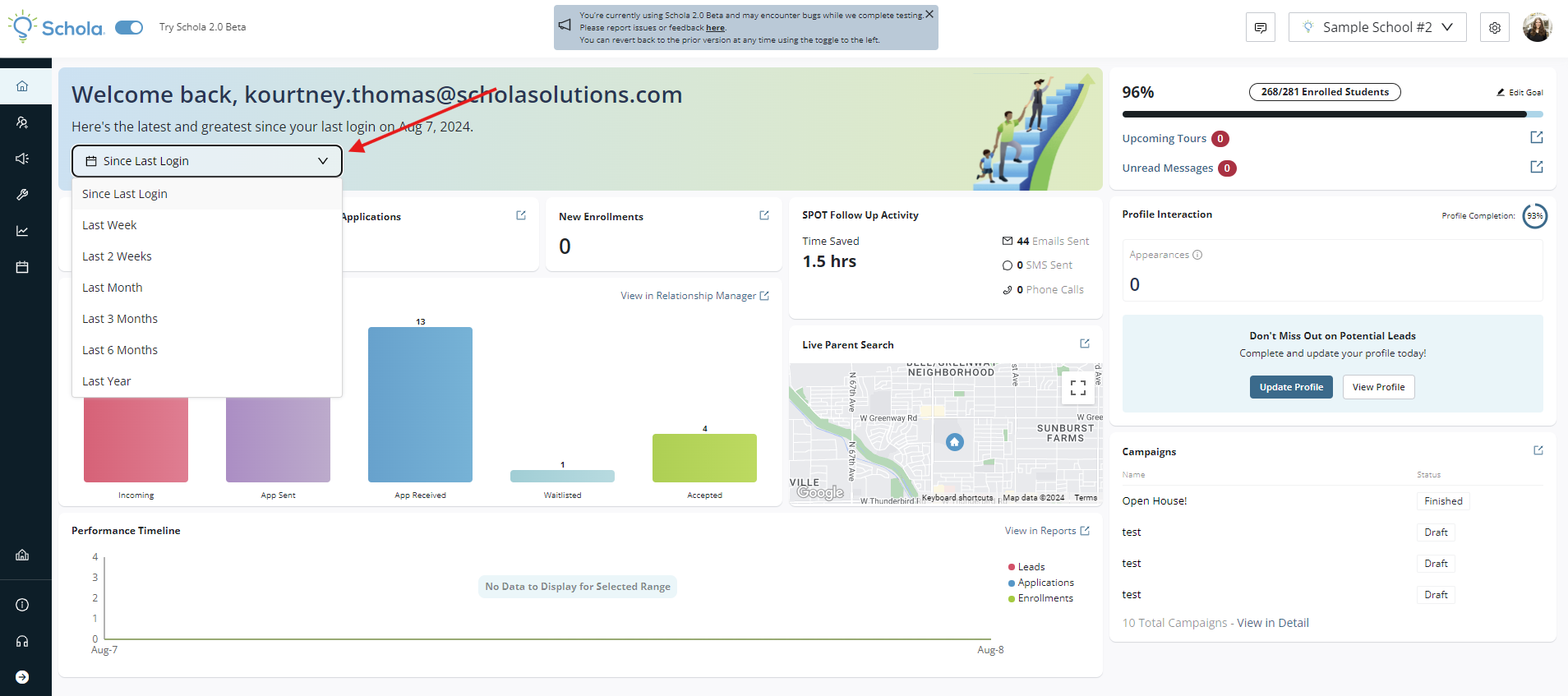Screen dimensions: 1568x696
Task: Open Upcoming Tours external link icon
Action: pyautogui.click(x=1537, y=137)
